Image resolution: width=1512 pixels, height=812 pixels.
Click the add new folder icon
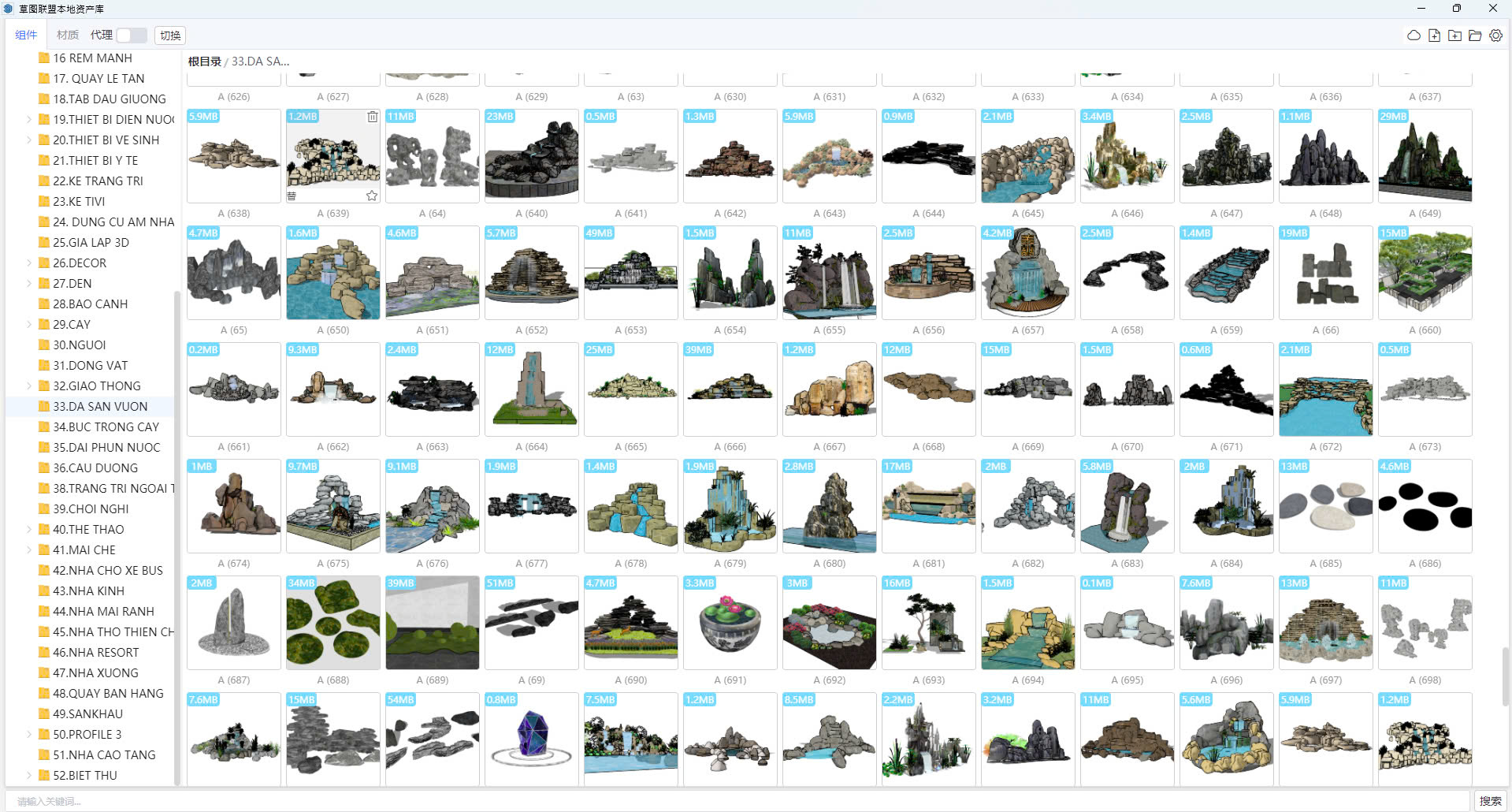pyautogui.click(x=1454, y=35)
